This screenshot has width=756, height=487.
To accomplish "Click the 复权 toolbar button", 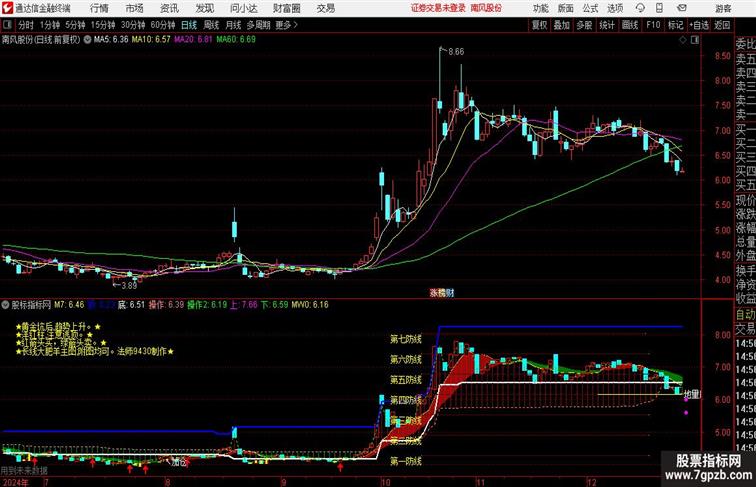I will (x=540, y=25).
